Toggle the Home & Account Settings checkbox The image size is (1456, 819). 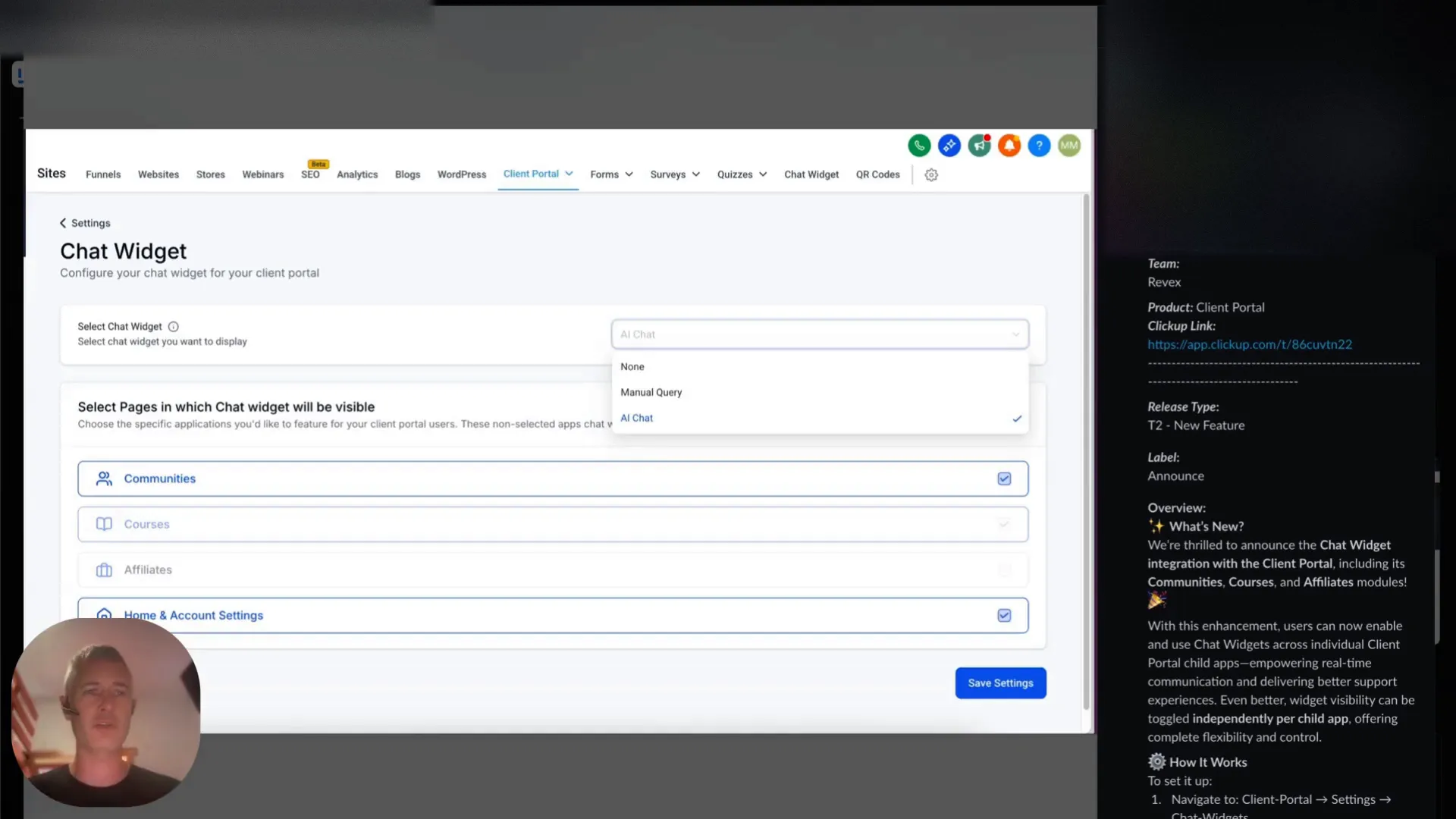[1004, 615]
